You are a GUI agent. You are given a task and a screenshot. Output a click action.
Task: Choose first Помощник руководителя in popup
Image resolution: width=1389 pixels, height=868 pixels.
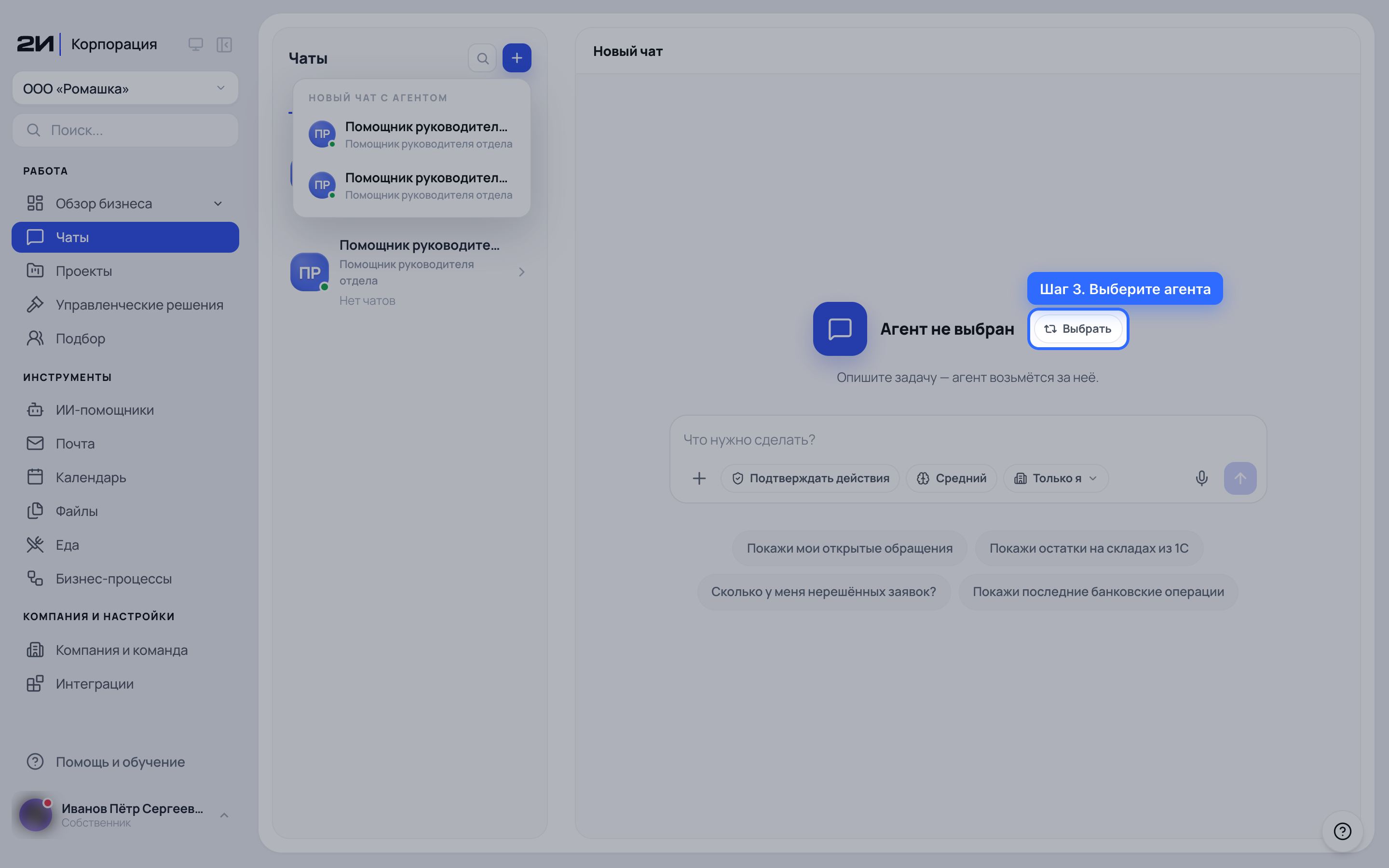[411, 135]
